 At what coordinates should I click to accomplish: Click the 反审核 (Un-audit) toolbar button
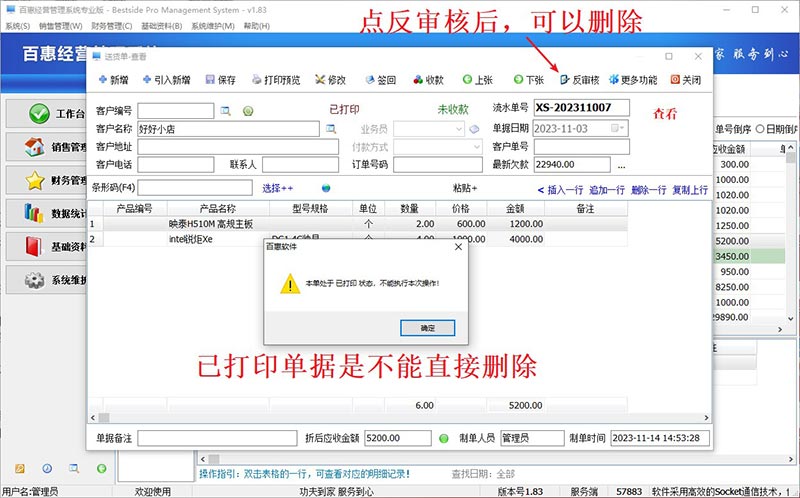pos(580,80)
